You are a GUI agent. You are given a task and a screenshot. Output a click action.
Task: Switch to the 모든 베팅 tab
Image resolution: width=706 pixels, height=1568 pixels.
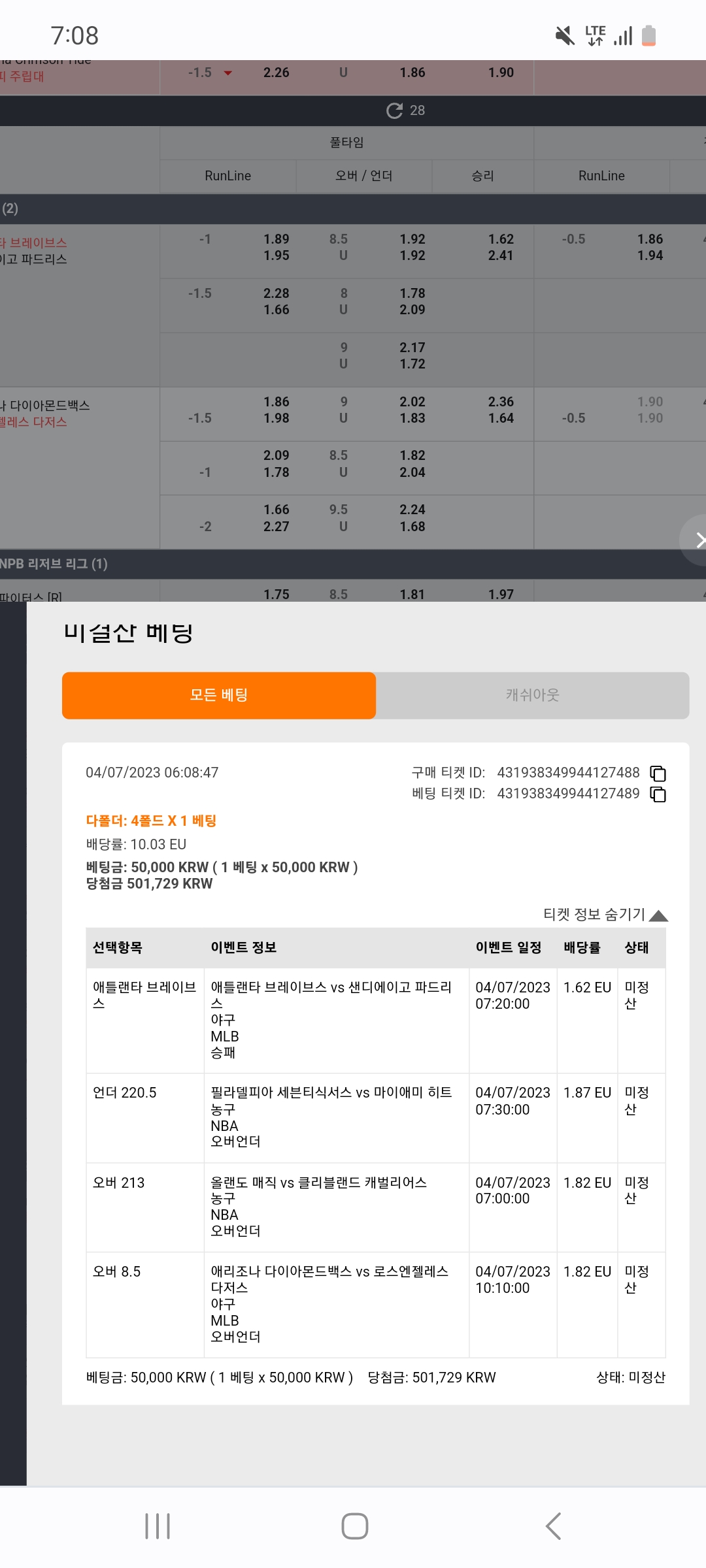(219, 695)
